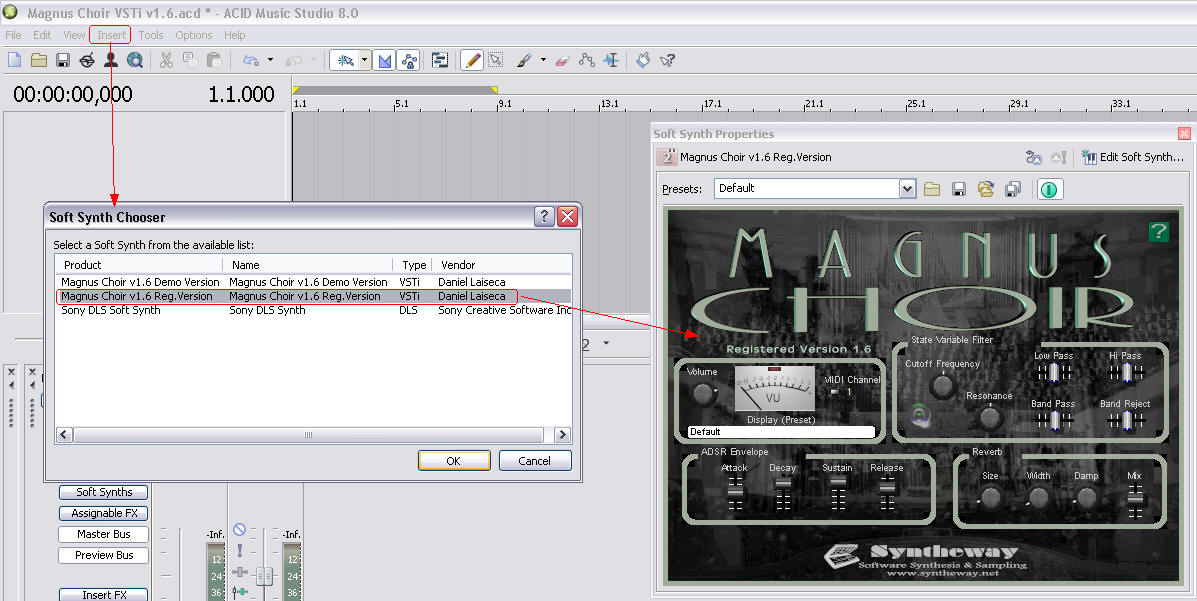Screen dimensions: 1197x601
Task: Select the Draw pencil tool
Action: (x=473, y=60)
